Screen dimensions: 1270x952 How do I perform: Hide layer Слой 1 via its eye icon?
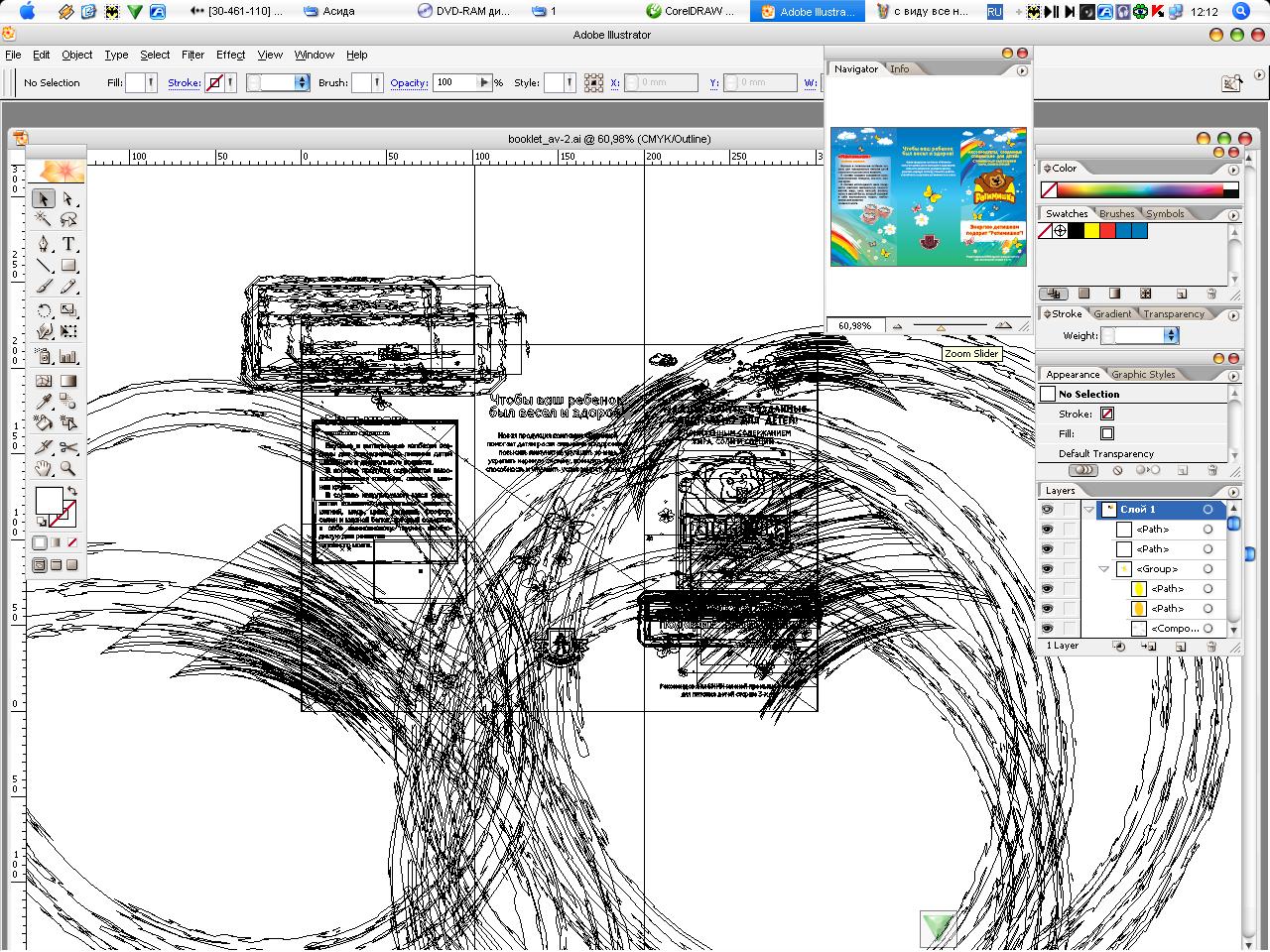click(x=1047, y=510)
